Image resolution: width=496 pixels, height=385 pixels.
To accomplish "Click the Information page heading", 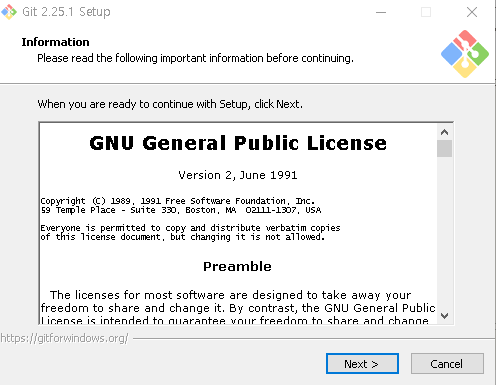I will pos(56,42).
